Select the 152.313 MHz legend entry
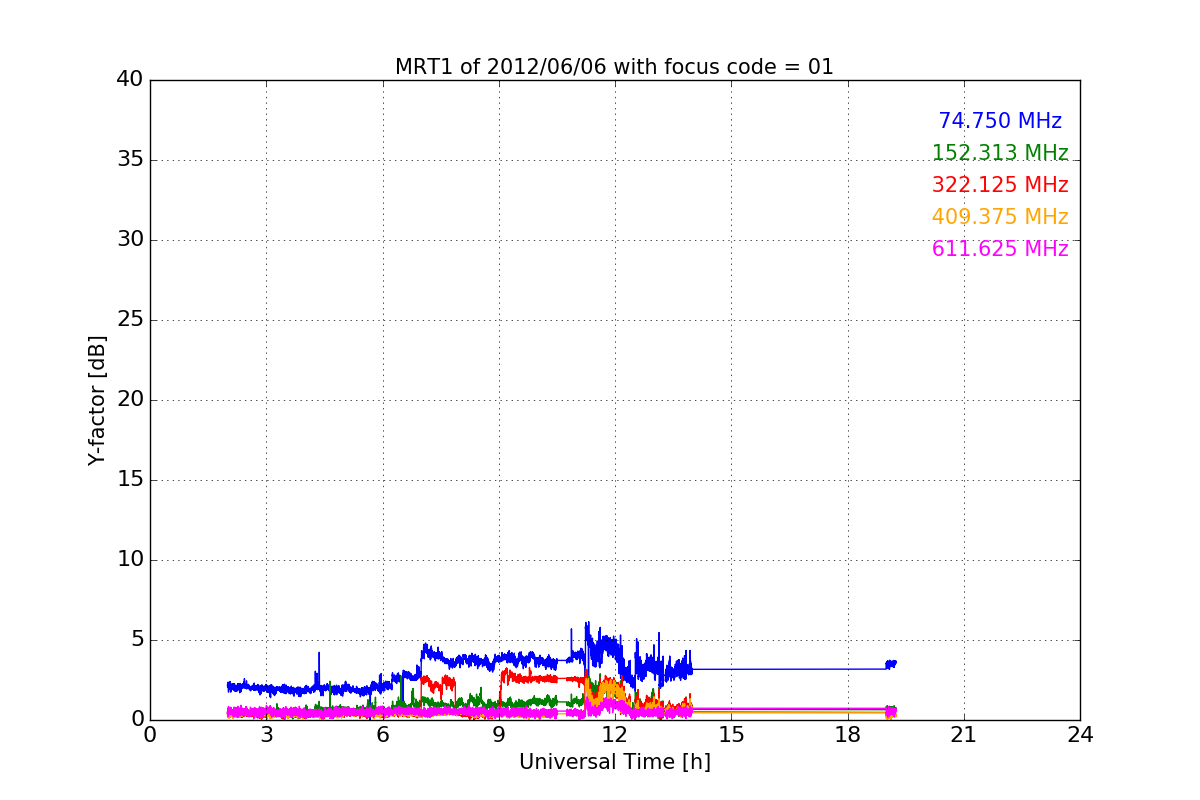The height and width of the screenshot is (800, 1200). click(x=1000, y=153)
